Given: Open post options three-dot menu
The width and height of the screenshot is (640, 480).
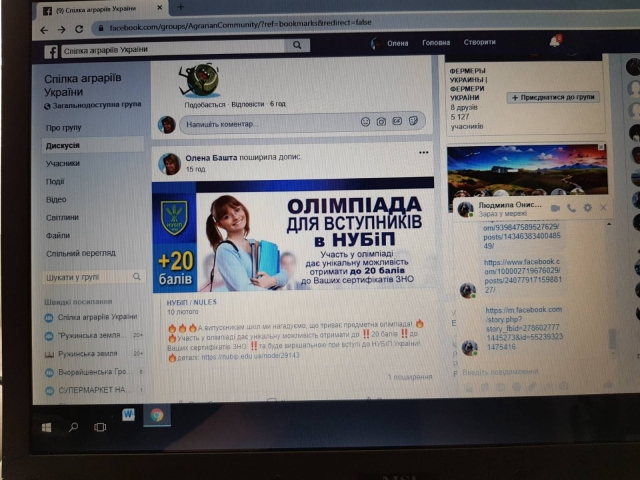Looking at the screenshot, I should pyautogui.click(x=424, y=152).
